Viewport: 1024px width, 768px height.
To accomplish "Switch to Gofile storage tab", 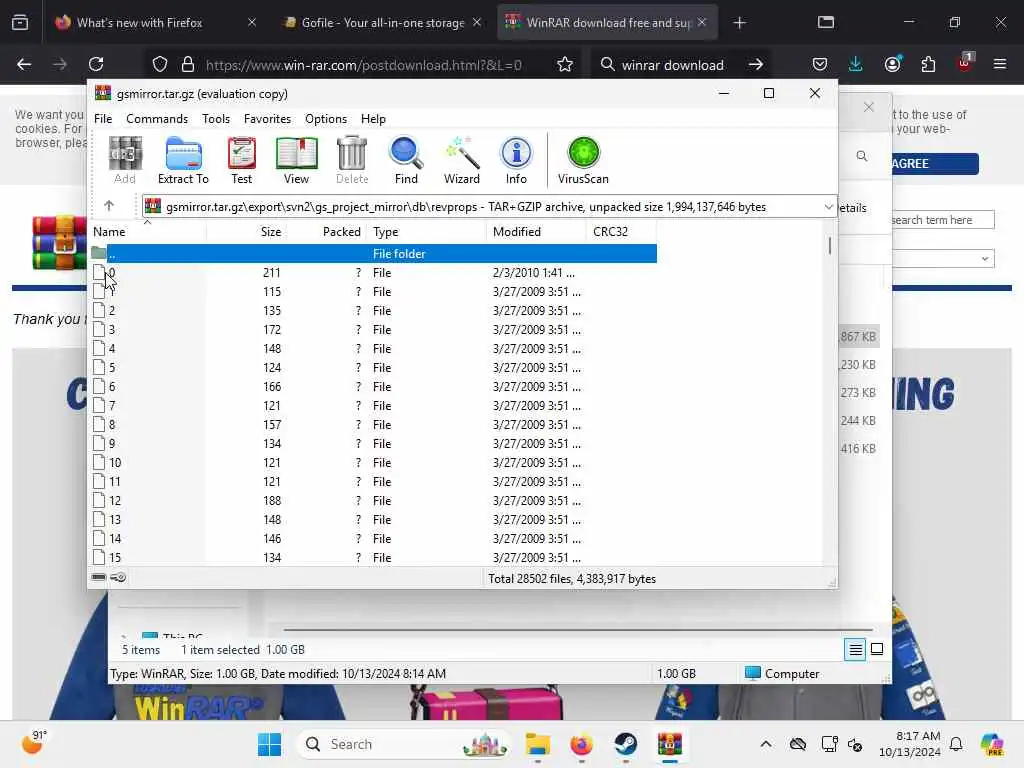I will 383,23.
